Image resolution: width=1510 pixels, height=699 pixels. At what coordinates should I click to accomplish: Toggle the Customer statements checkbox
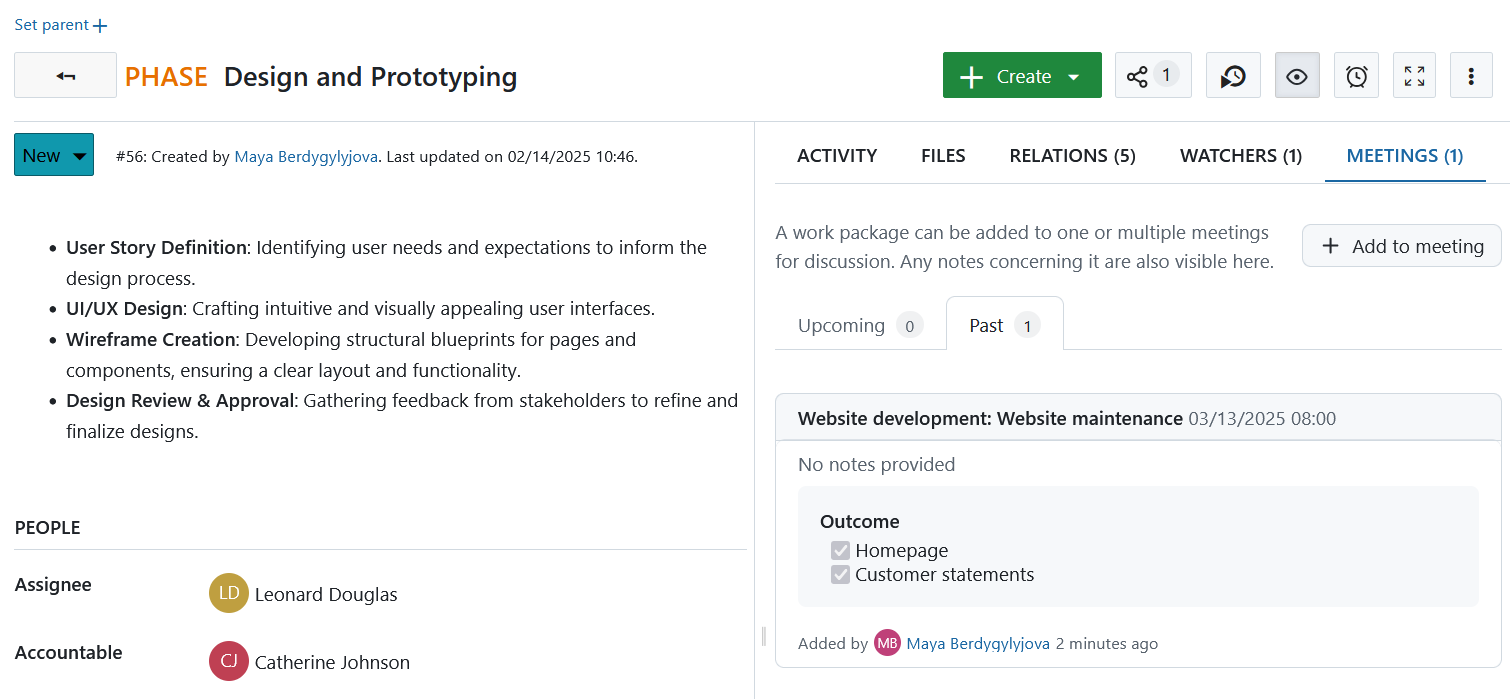(x=840, y=575)
